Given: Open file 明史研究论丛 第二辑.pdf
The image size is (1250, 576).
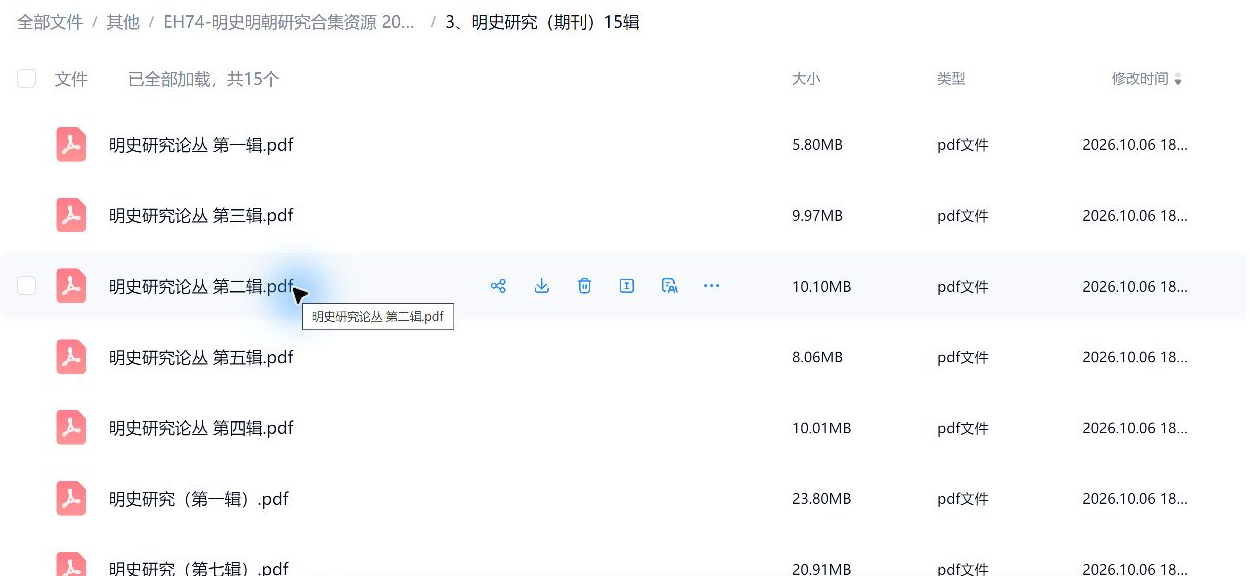Looking at the screenshot, I should coord(201,286).
